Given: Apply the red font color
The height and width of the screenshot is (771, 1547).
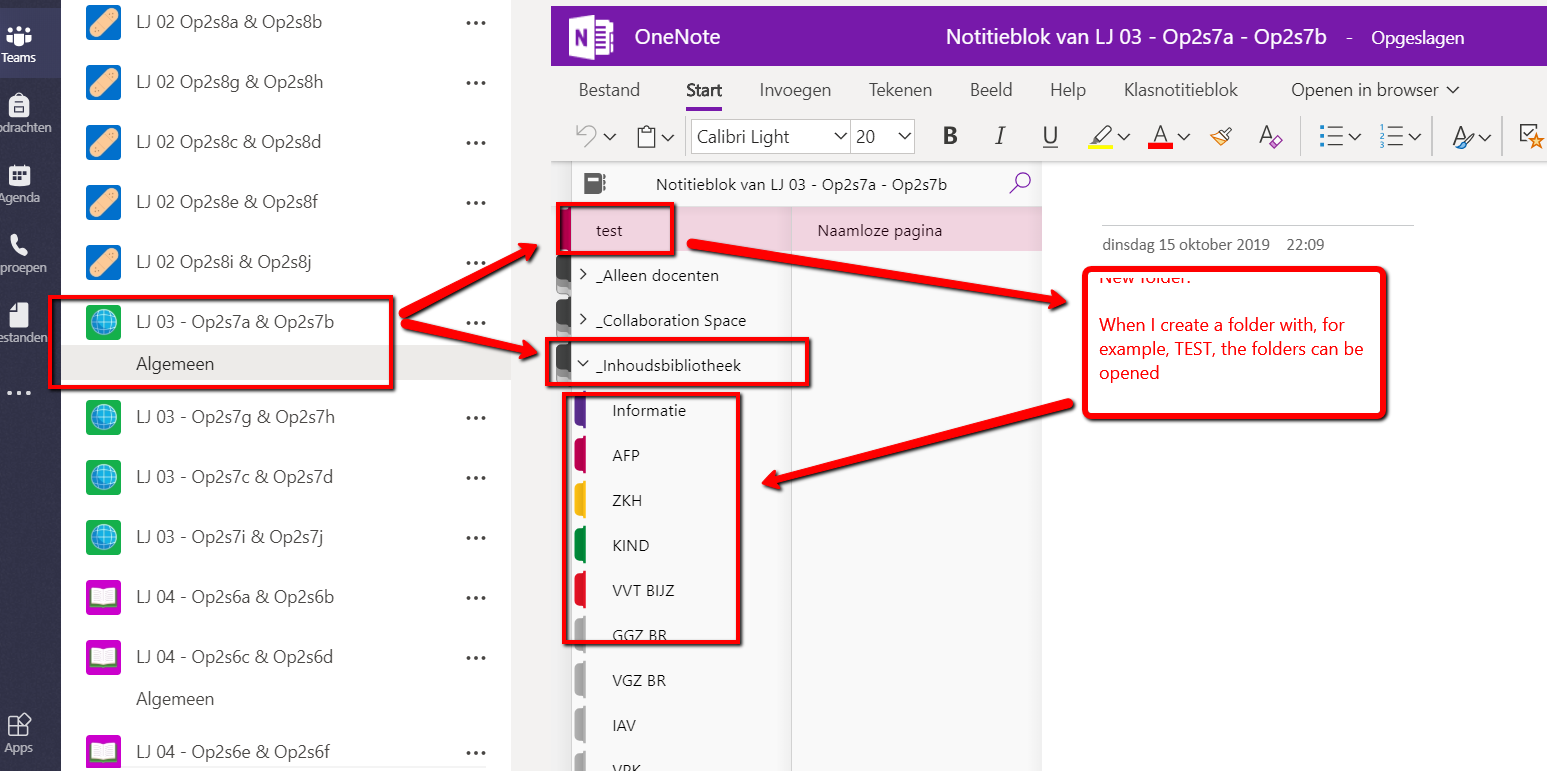Looking at the screenshot, I should (1160, 137).
